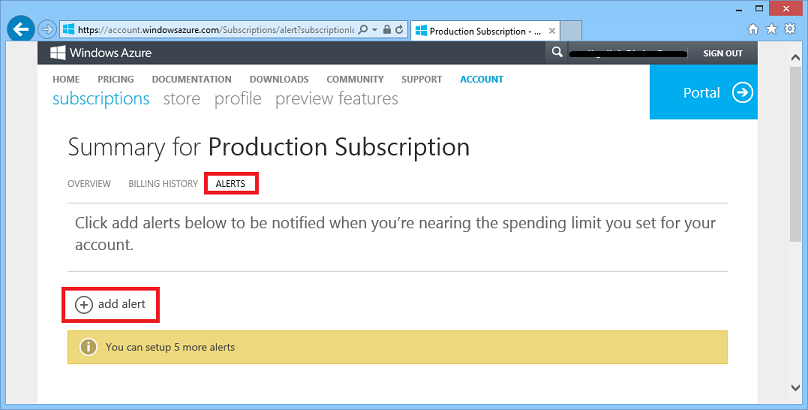Click the browser home icon
The image size is (808, 410).
[x=753, y=29]
